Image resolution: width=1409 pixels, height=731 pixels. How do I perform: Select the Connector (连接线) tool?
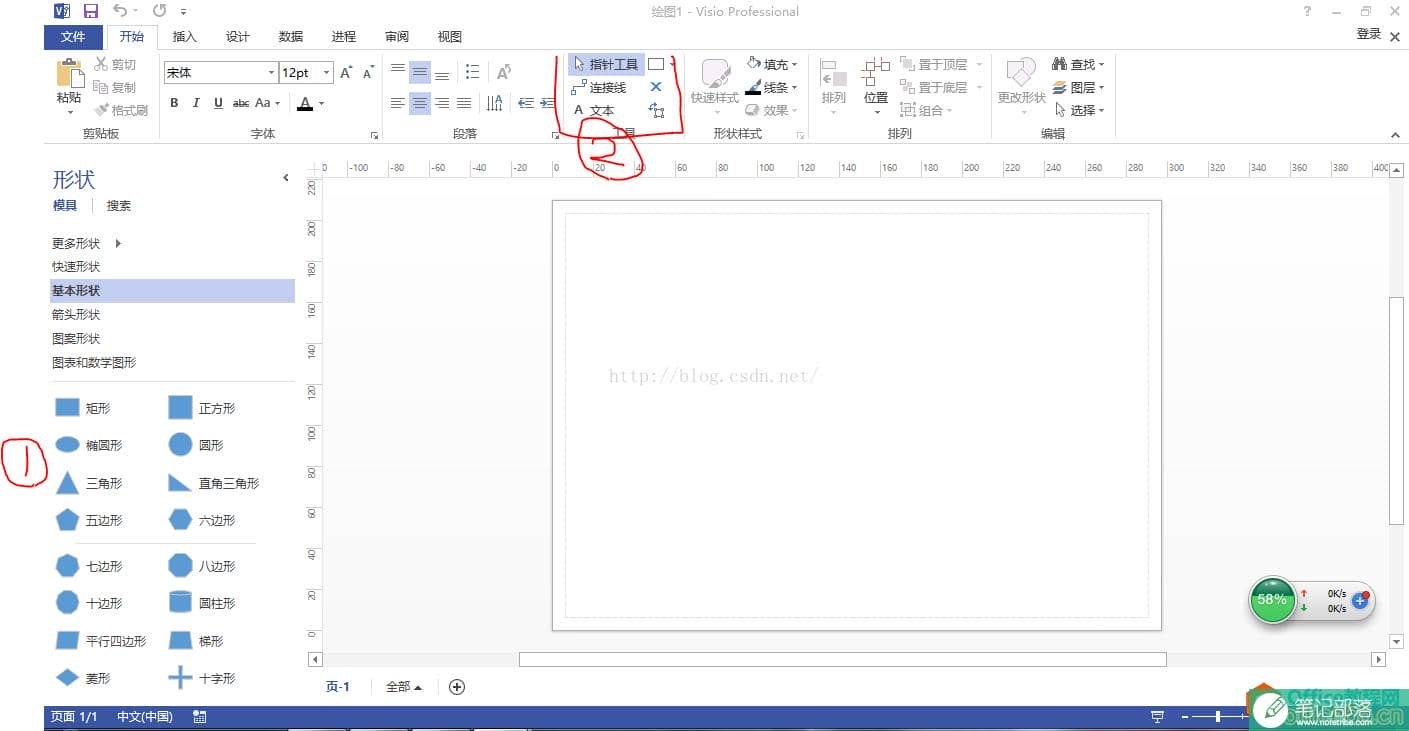[x=600, y=87]
